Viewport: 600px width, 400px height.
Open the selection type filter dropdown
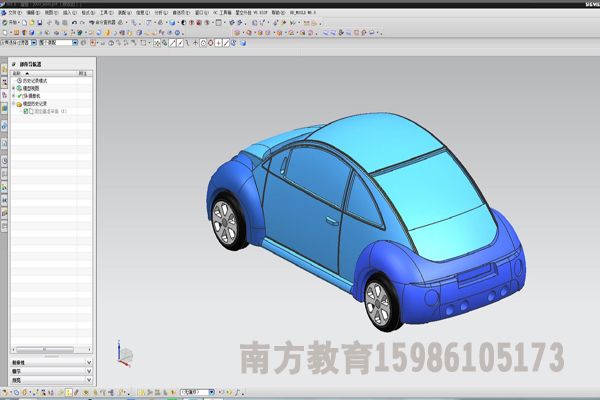coord(34,43)
